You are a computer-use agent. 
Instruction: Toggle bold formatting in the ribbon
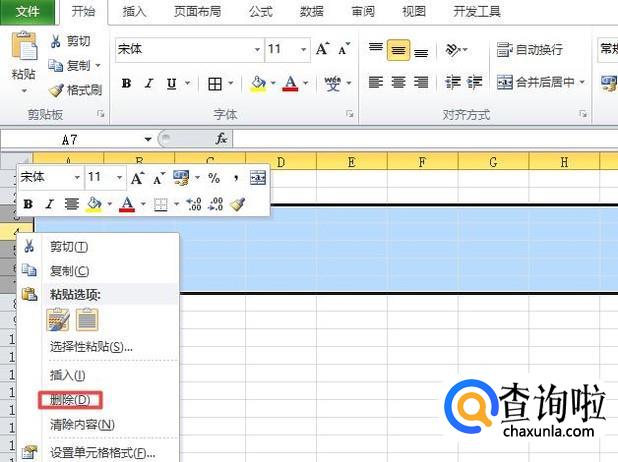[126, 83]
